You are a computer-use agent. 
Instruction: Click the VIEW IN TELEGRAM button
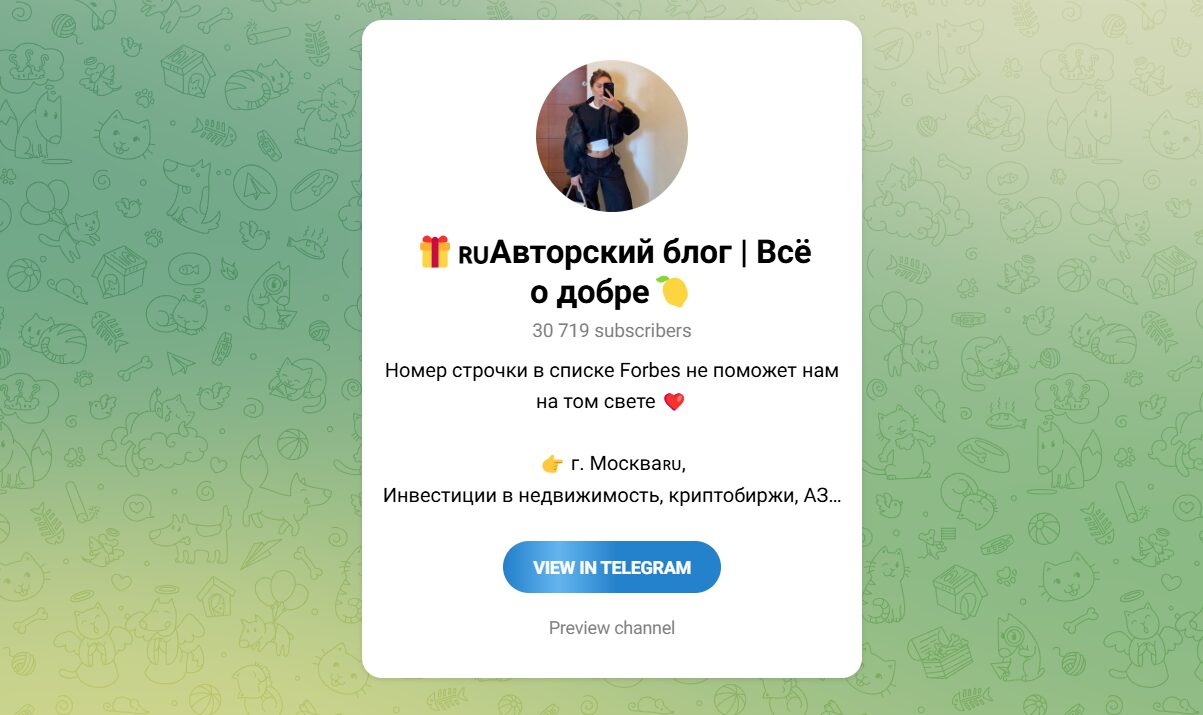[x=611, y=567]
